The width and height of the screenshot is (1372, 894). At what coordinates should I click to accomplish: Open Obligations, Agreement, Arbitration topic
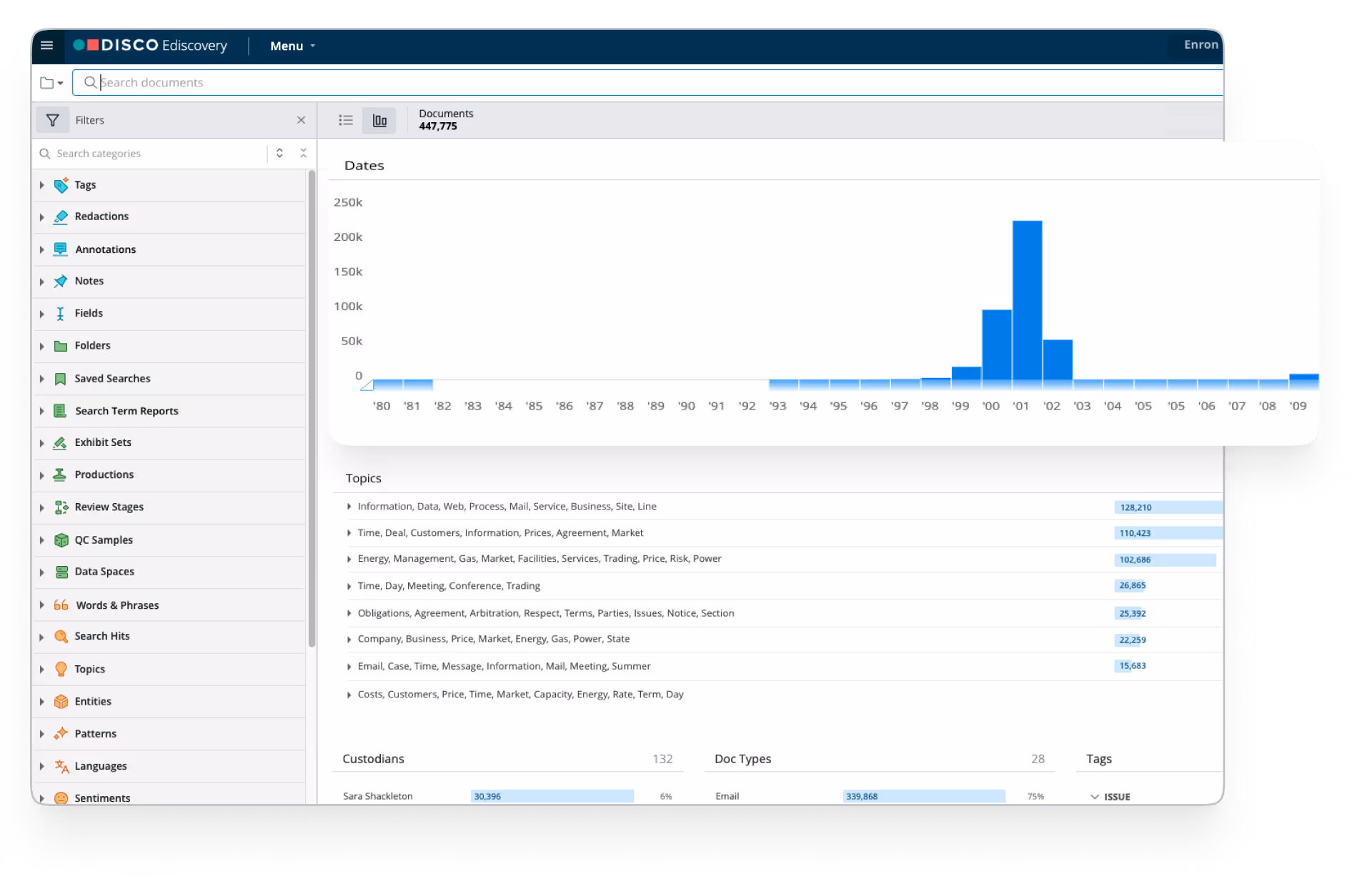[545, 613]
